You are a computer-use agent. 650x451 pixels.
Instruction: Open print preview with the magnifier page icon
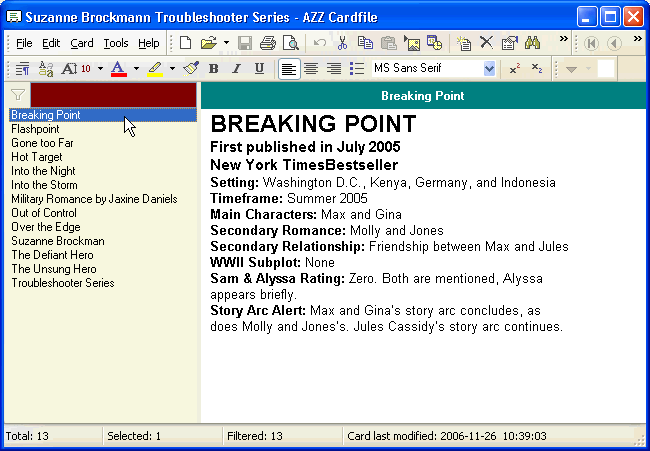291,43
